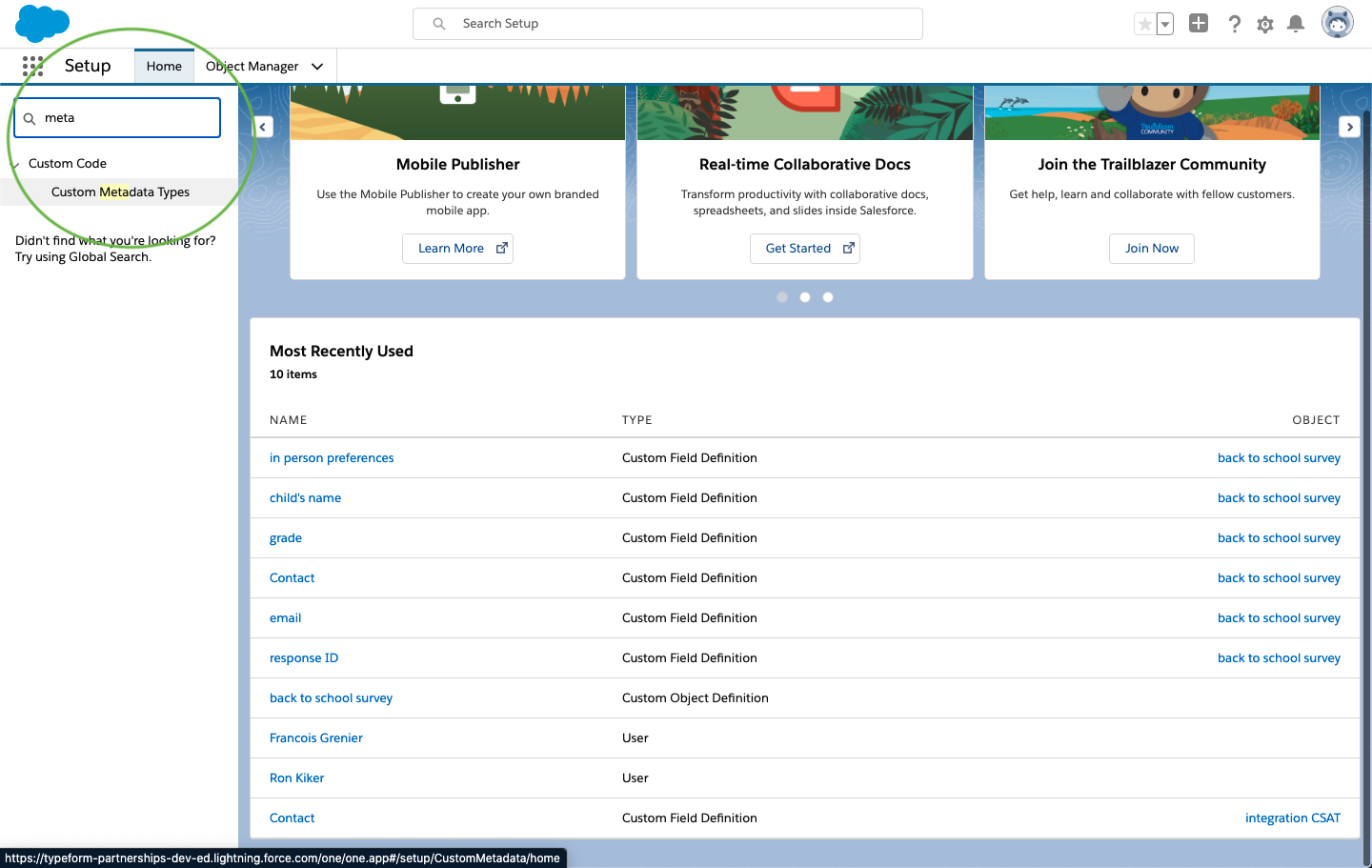Click the Mobile Publisher card image
Screen dimensions: 1372x868
click(457, 112)
